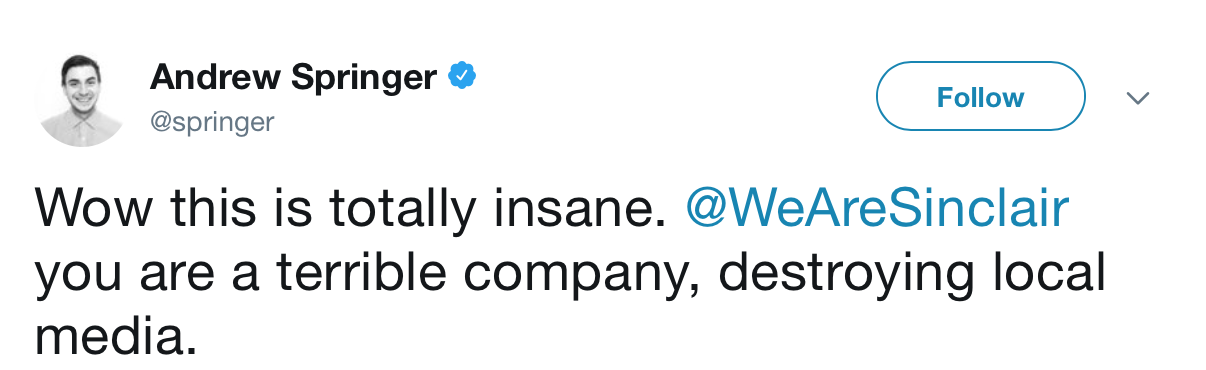Show more tweet actions via chevron

1138,98
